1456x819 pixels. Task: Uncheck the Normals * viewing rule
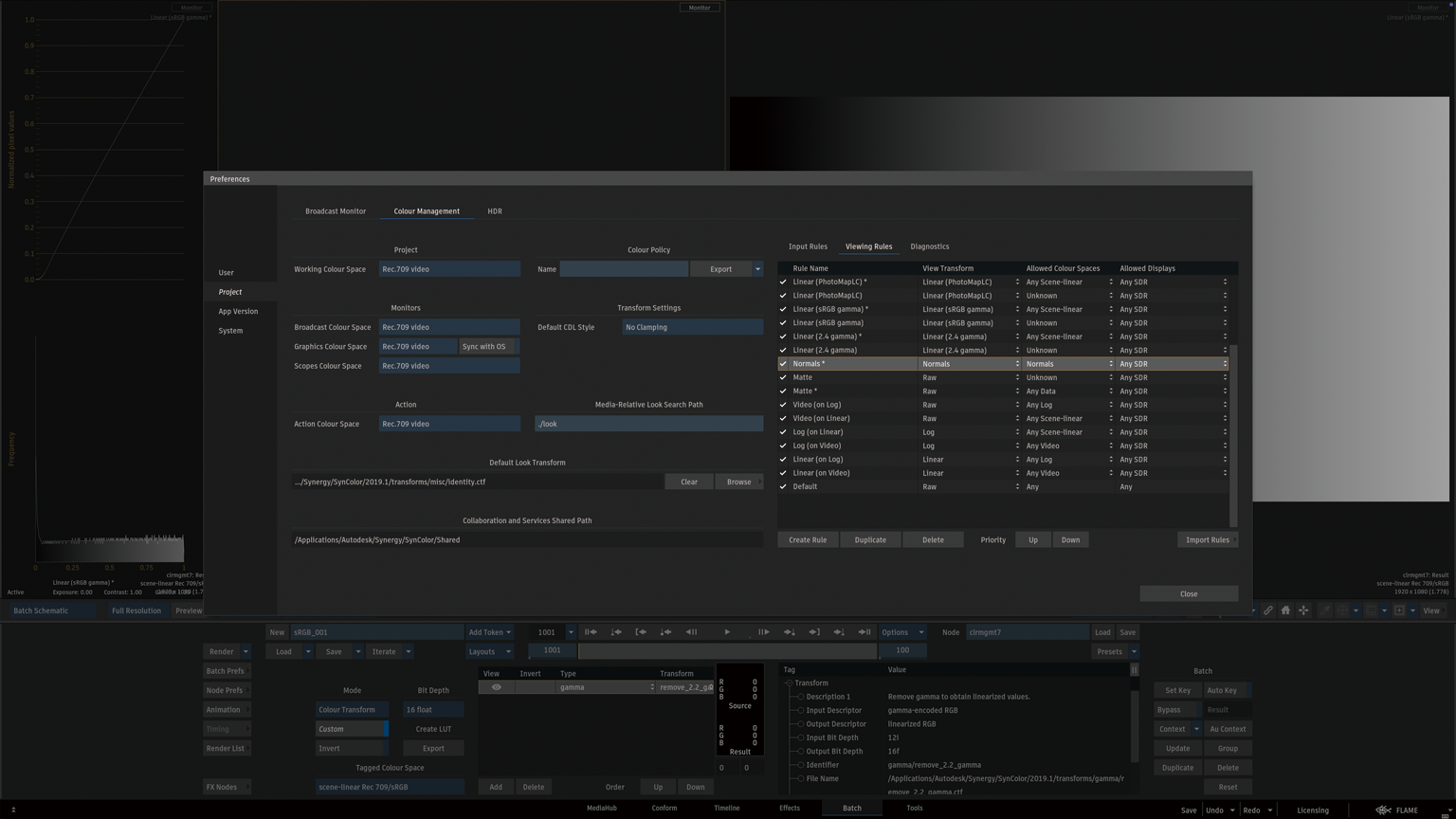(x=783, y=364)
